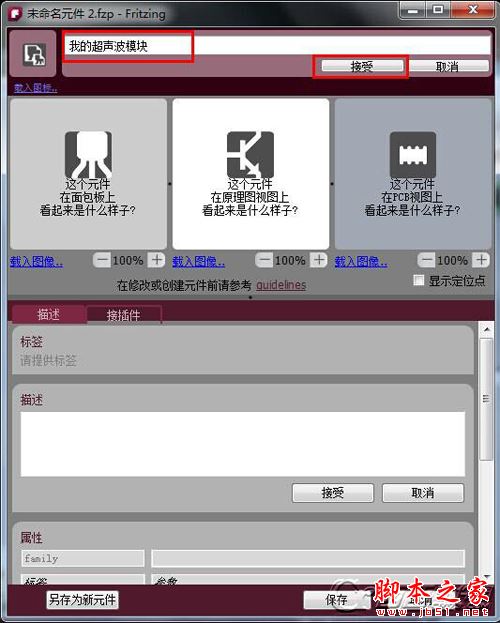Click the PCB view preview panel
This screenshot has width=500, height=623.
click(413, 174)
